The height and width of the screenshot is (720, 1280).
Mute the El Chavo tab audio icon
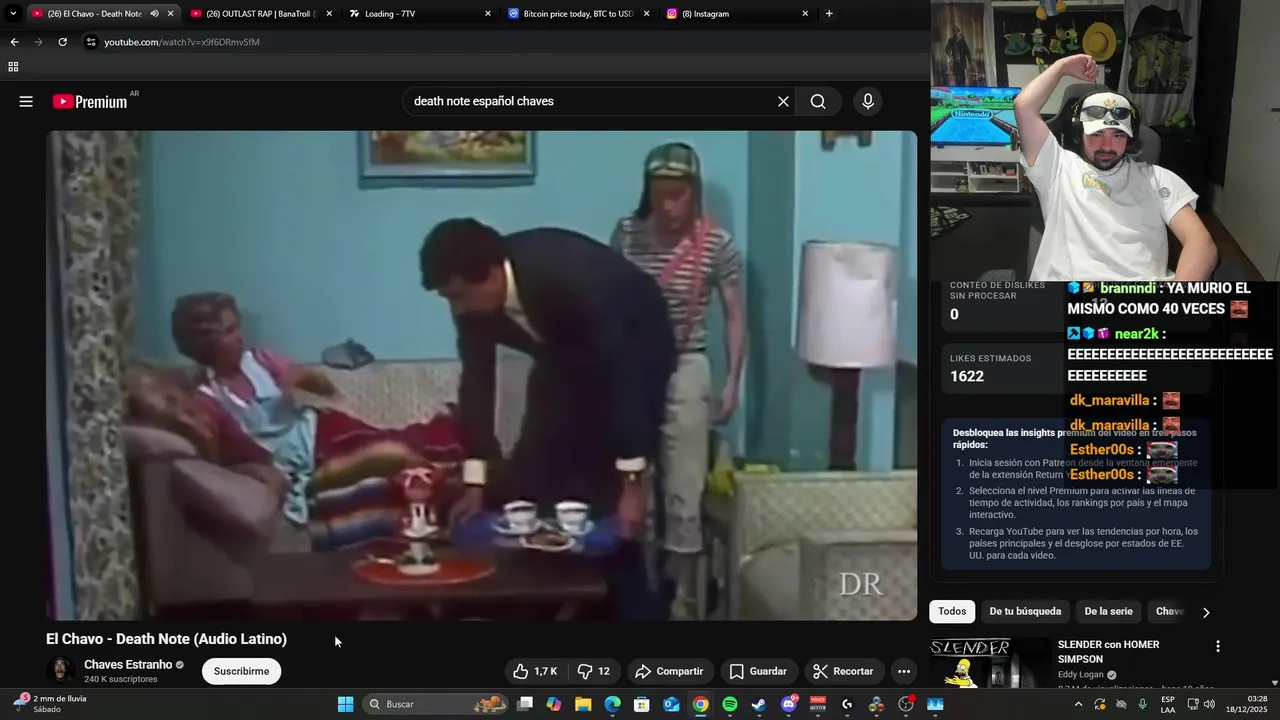(154, 14)
